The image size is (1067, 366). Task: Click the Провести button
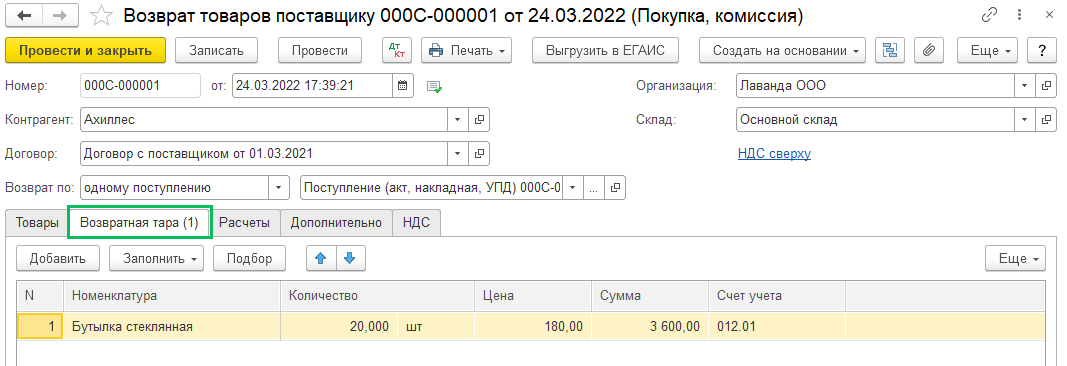(319, 50)
